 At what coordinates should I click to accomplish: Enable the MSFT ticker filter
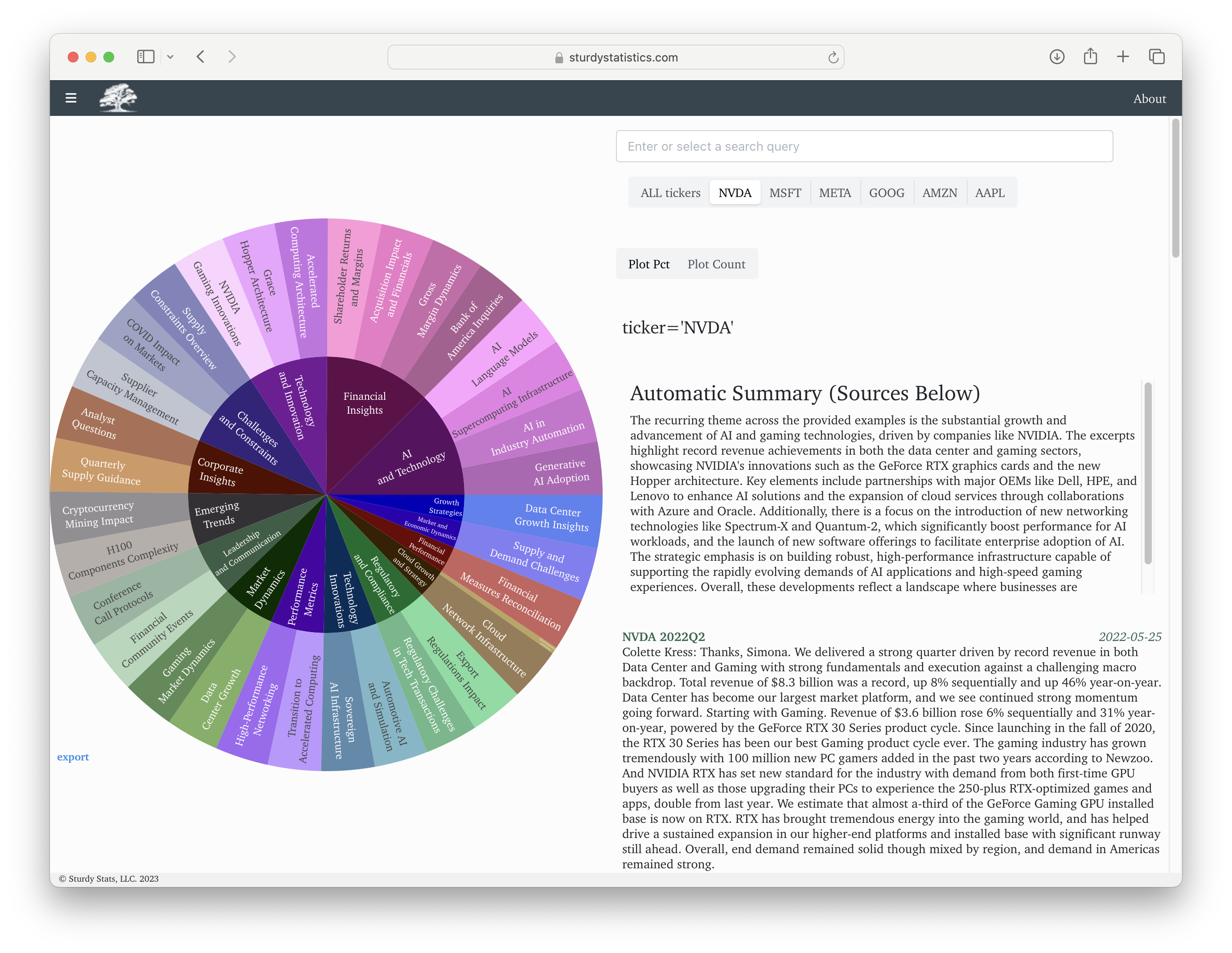(x=786, y=193)
